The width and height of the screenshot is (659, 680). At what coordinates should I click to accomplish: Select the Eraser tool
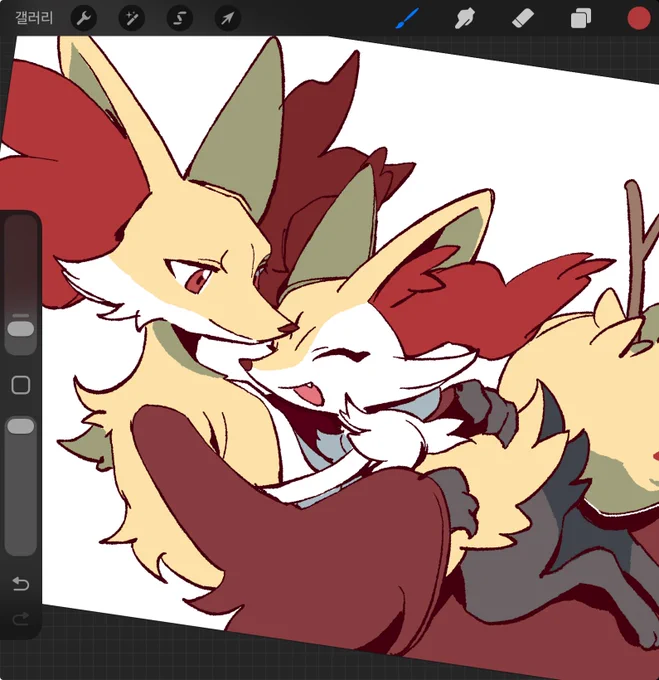523,19
